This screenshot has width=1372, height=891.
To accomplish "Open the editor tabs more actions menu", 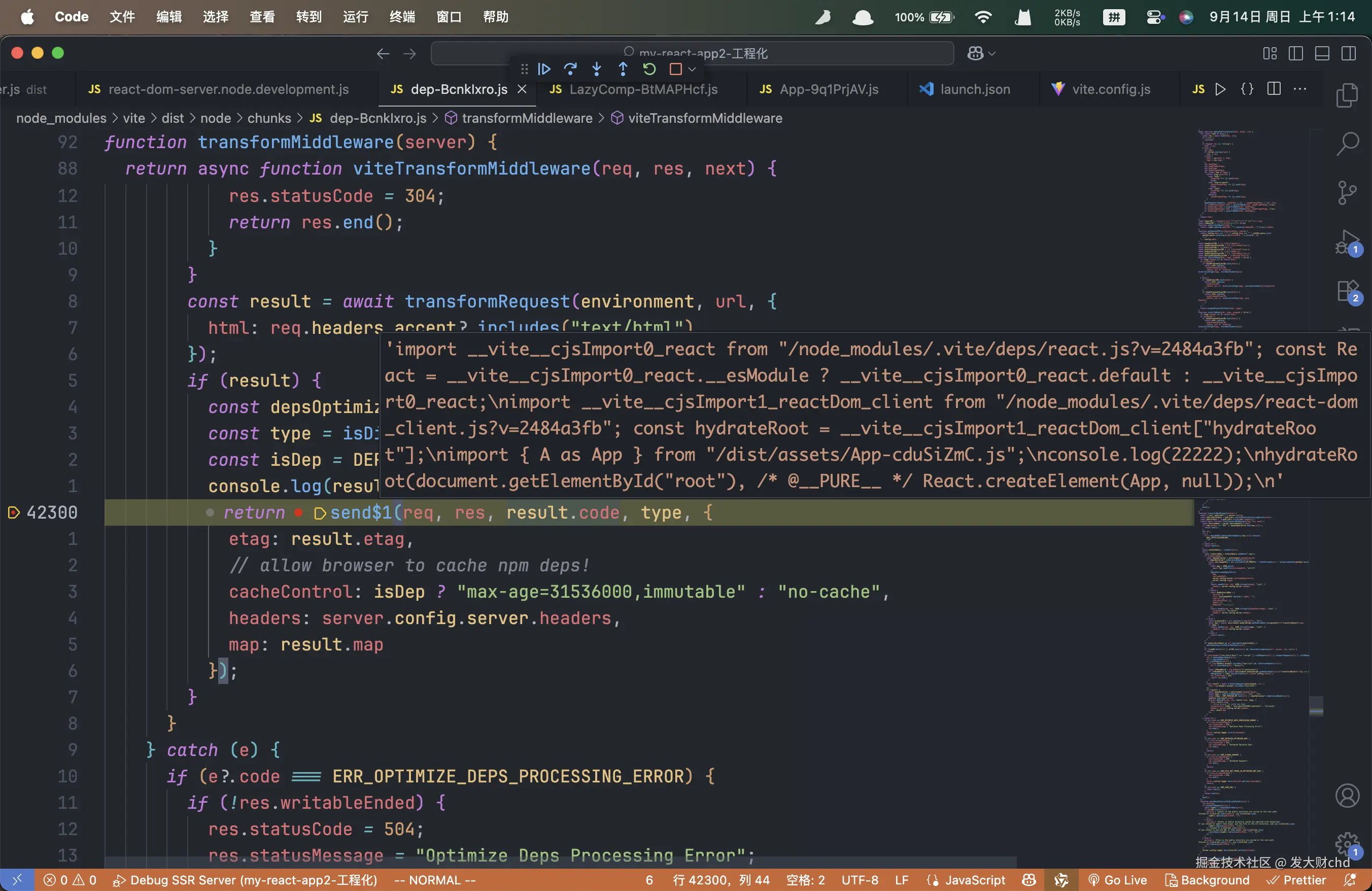I will pos(1300,89).
